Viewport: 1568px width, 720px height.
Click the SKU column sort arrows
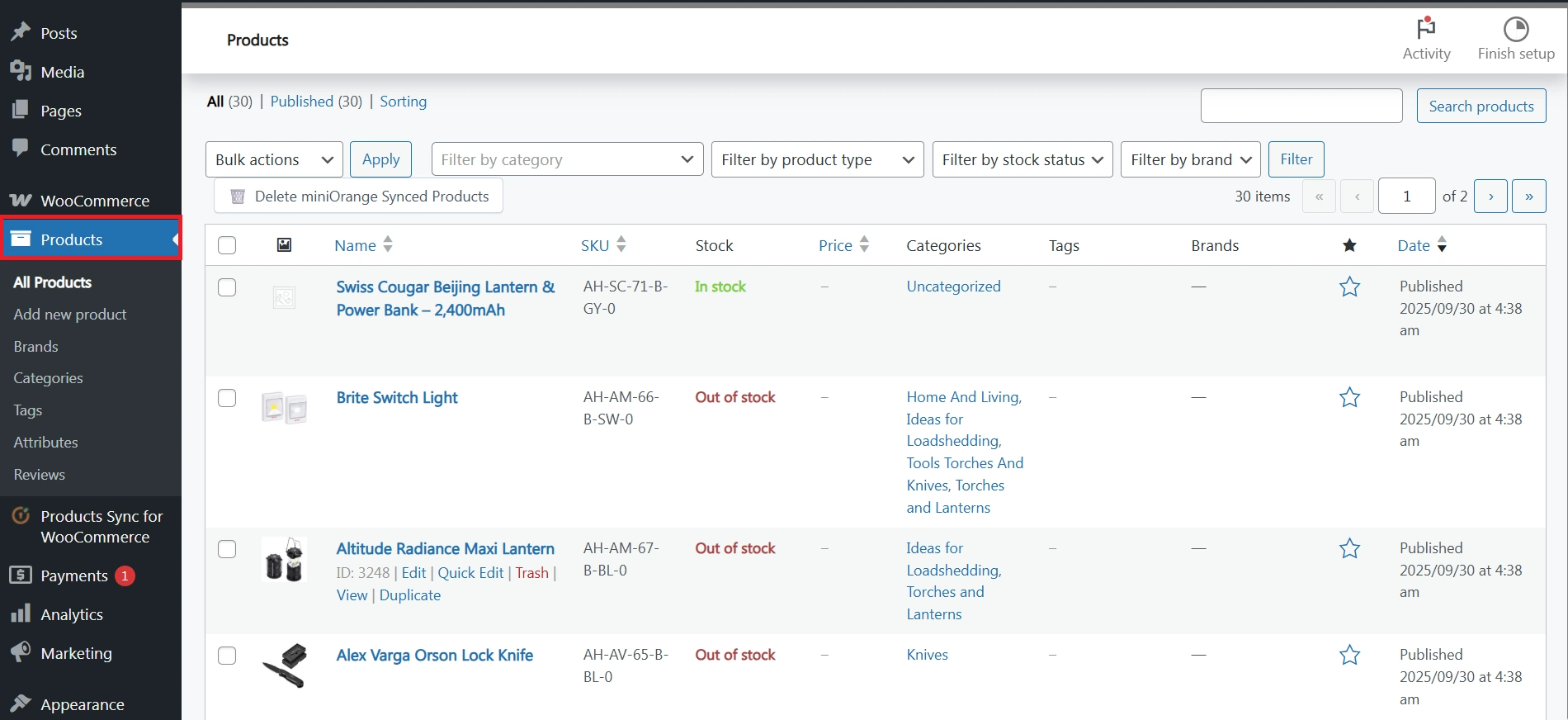621,244
